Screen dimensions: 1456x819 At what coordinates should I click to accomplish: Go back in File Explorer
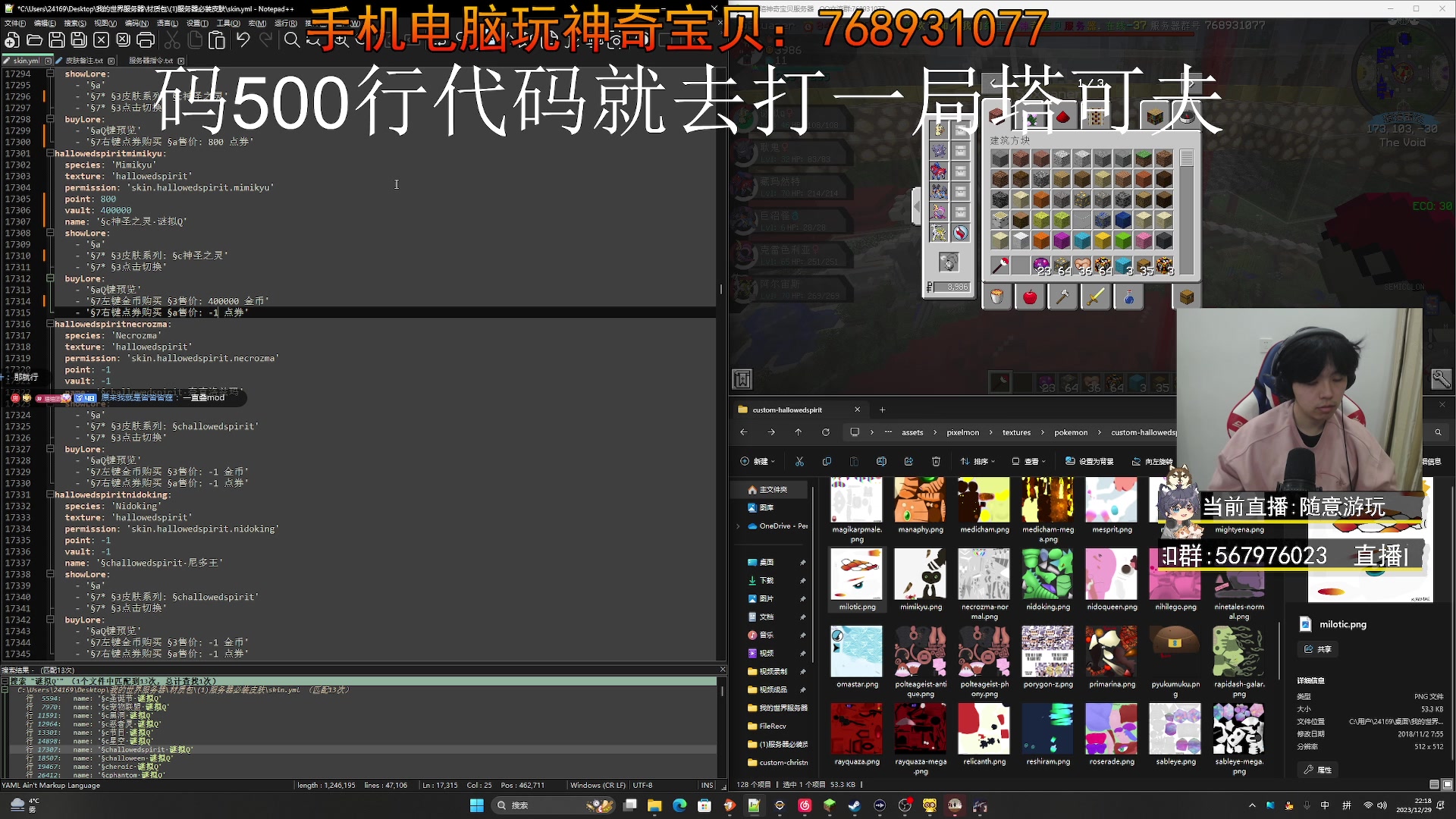point(743,432)
